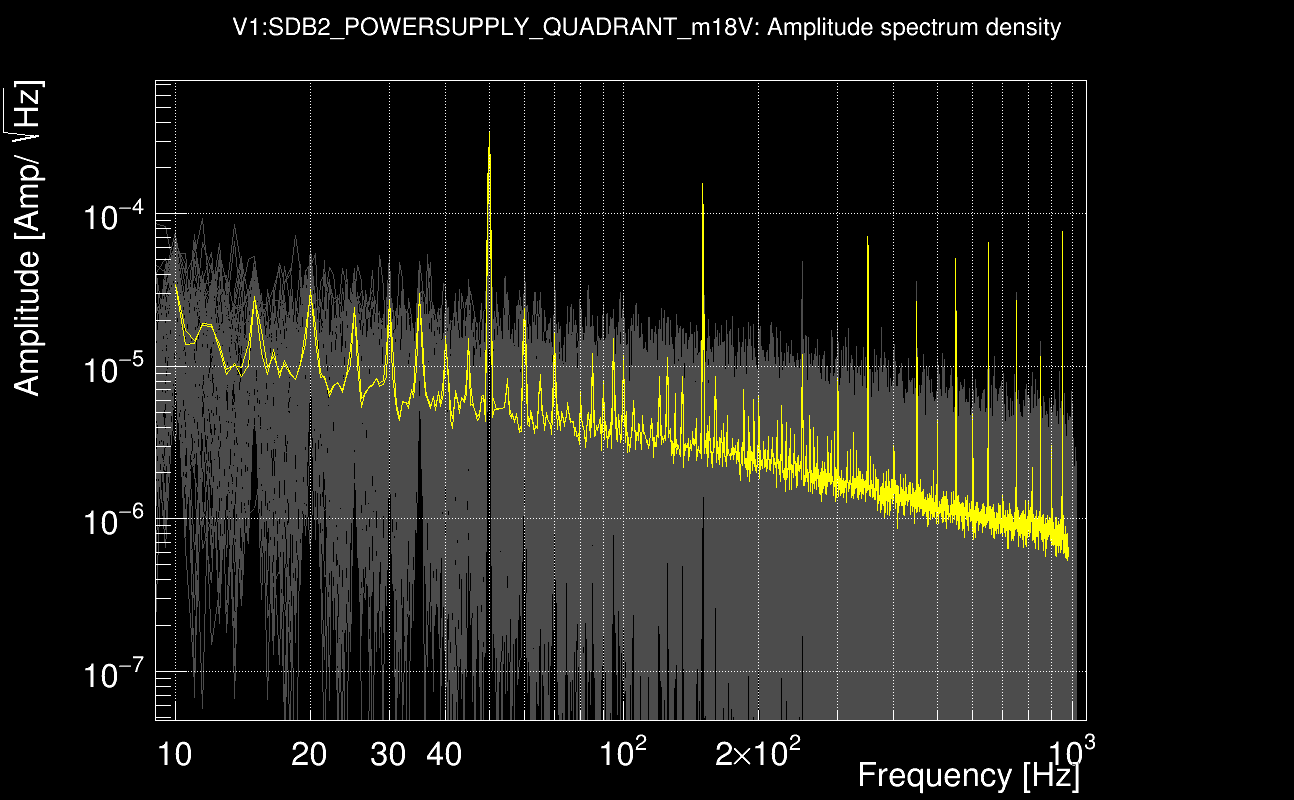Click the yellow peak at 20 Hz

point(311,296)
